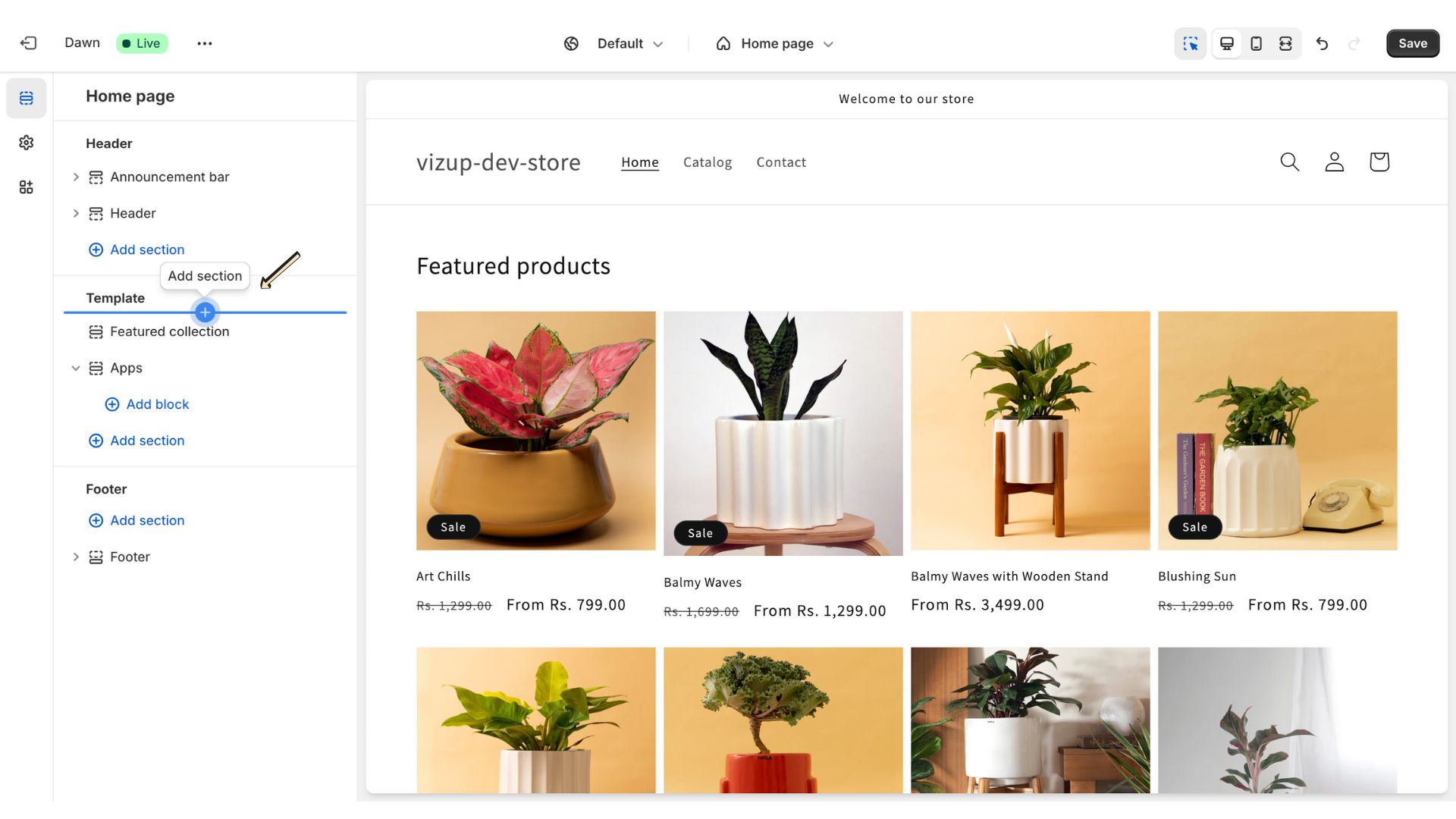Click the exit editor back icon
Screen dimensions: 1456x819
[x=28, y=43]
